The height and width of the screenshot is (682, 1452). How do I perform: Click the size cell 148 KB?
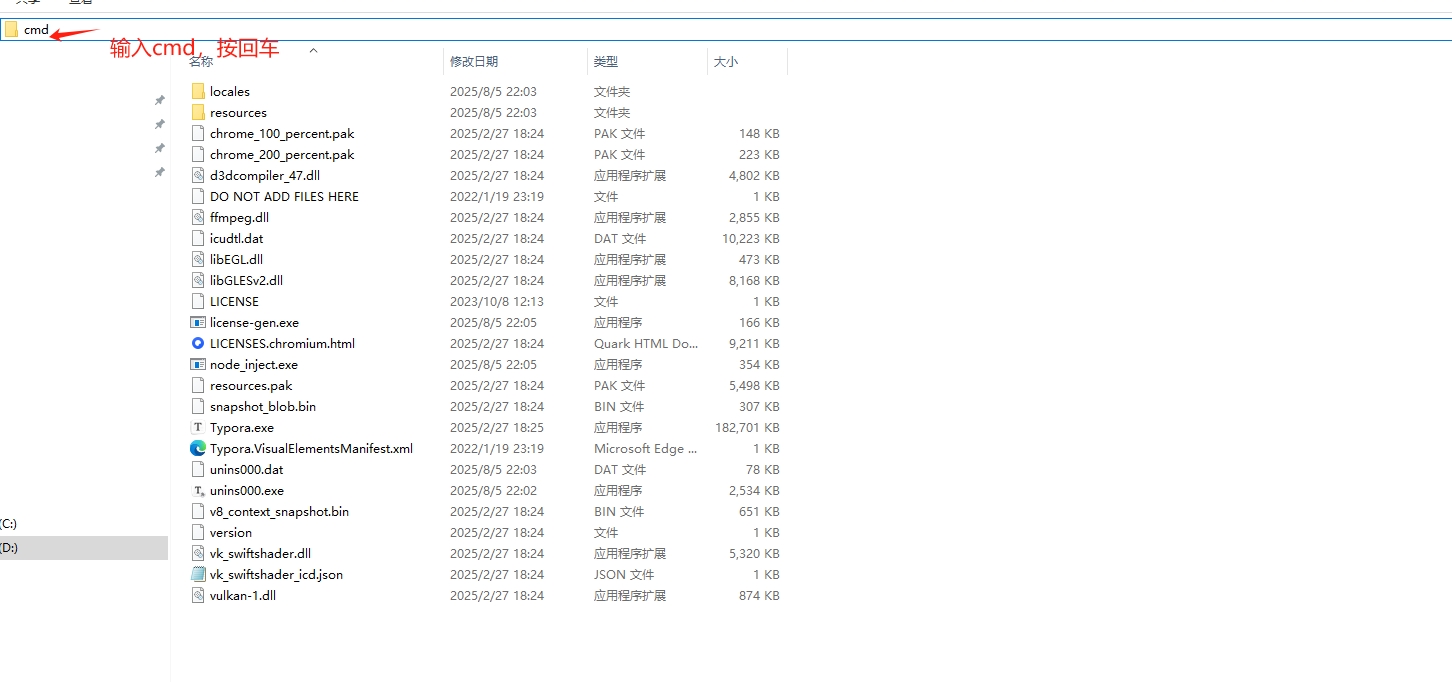coord(759,134)
